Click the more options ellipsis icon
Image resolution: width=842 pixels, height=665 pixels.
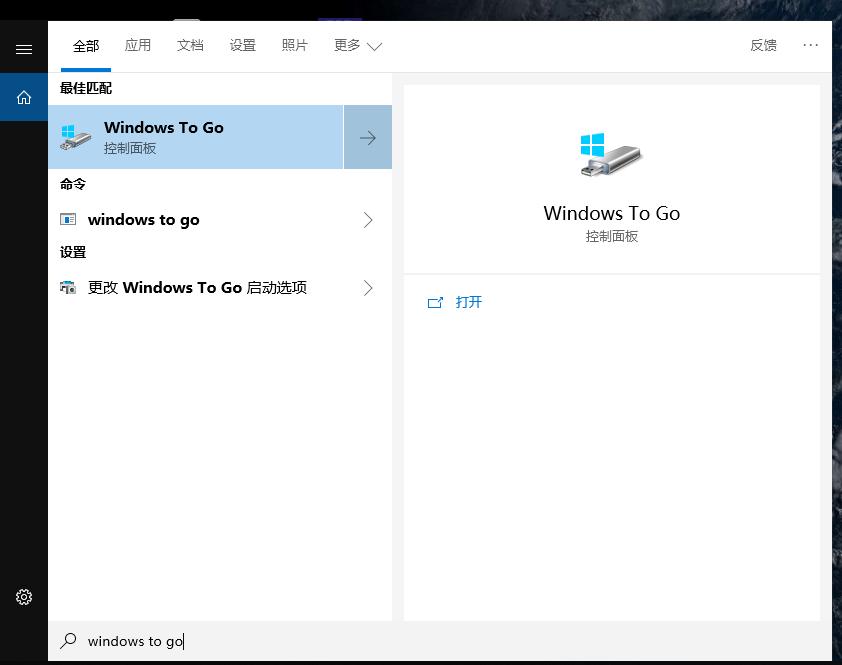(x=810, y=45)
